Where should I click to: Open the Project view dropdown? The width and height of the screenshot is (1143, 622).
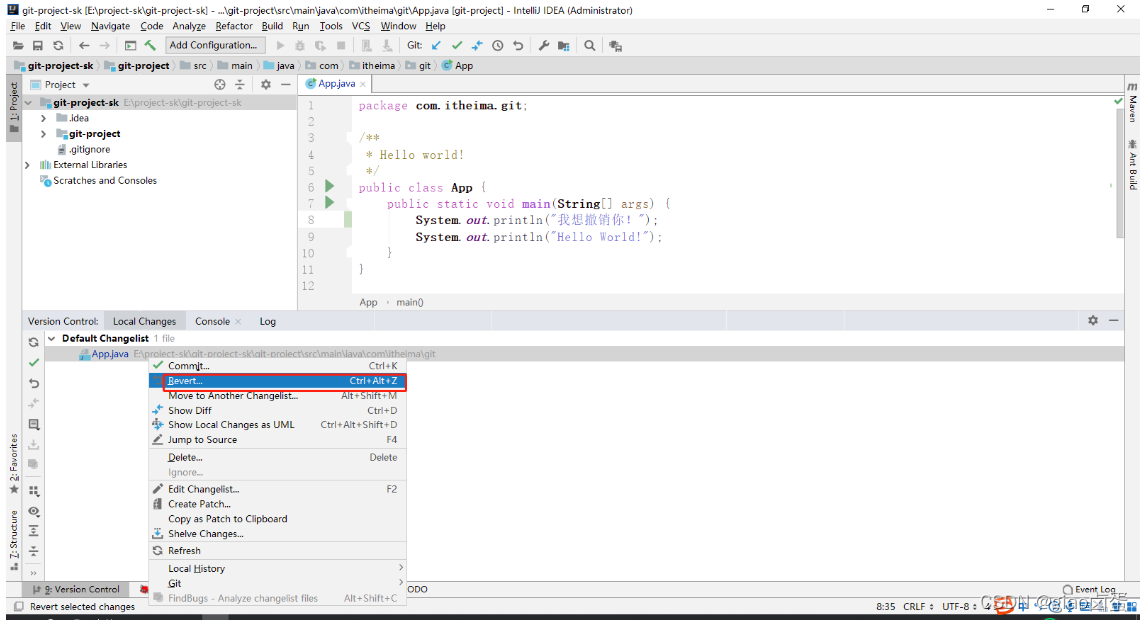[x=86, y=85]
